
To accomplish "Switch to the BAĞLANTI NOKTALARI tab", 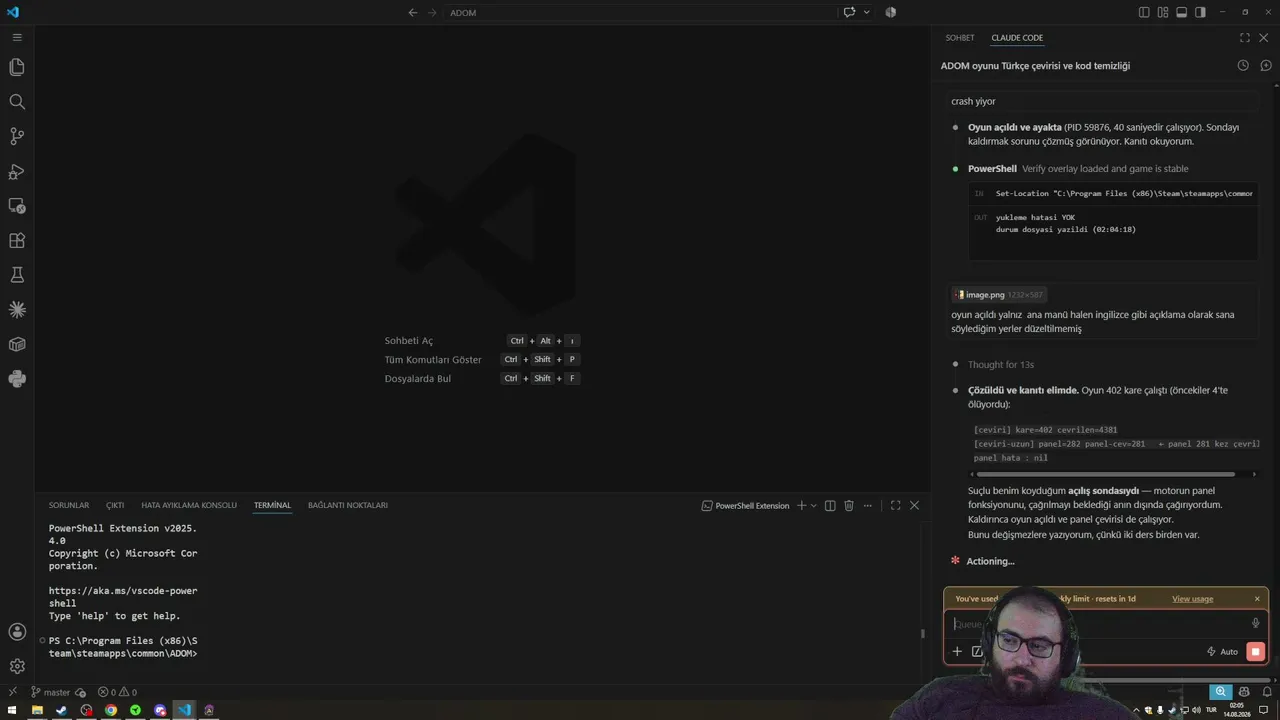I will tap(348, 506).
